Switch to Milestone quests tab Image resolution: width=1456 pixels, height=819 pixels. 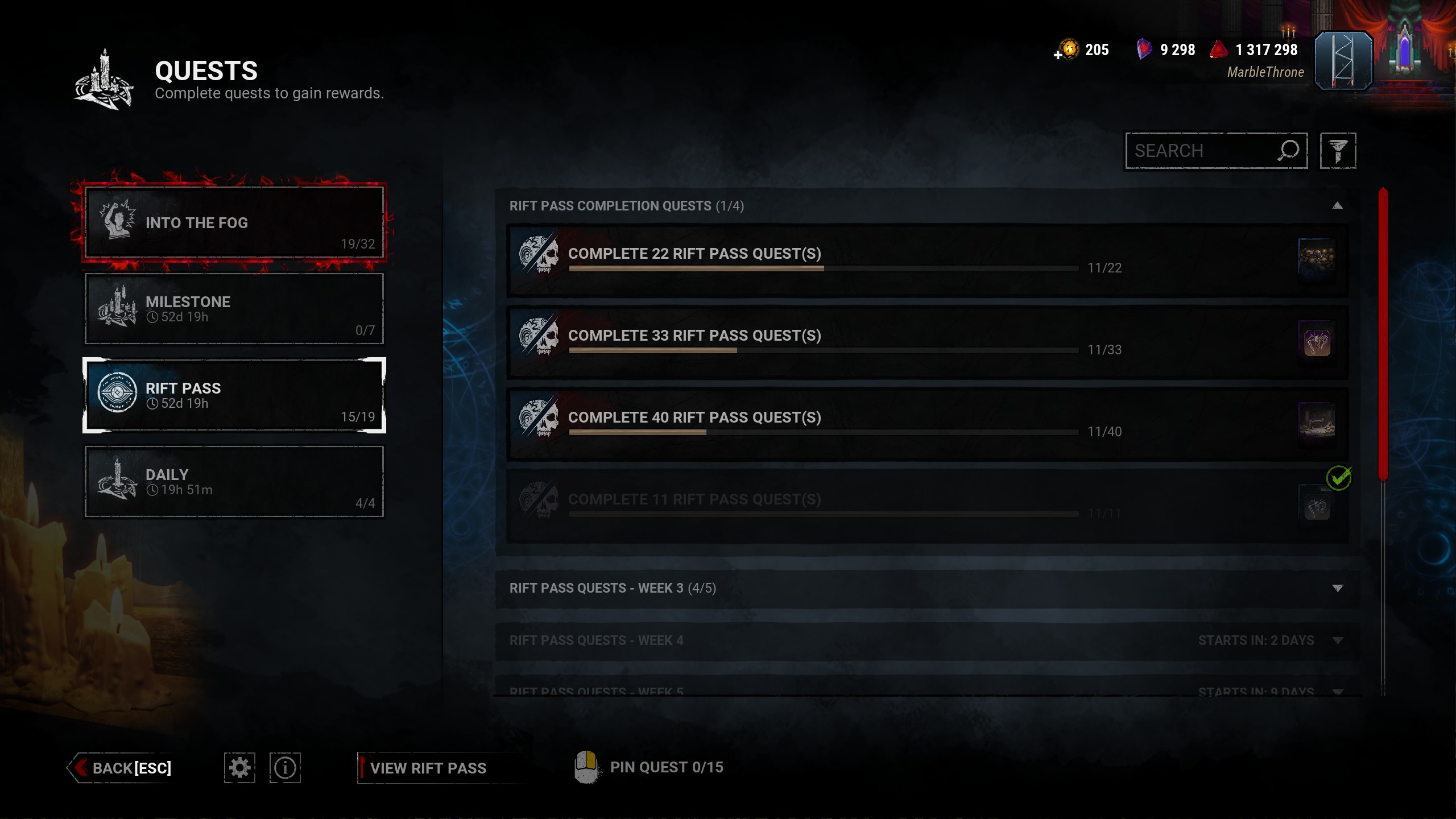point(234,309)
